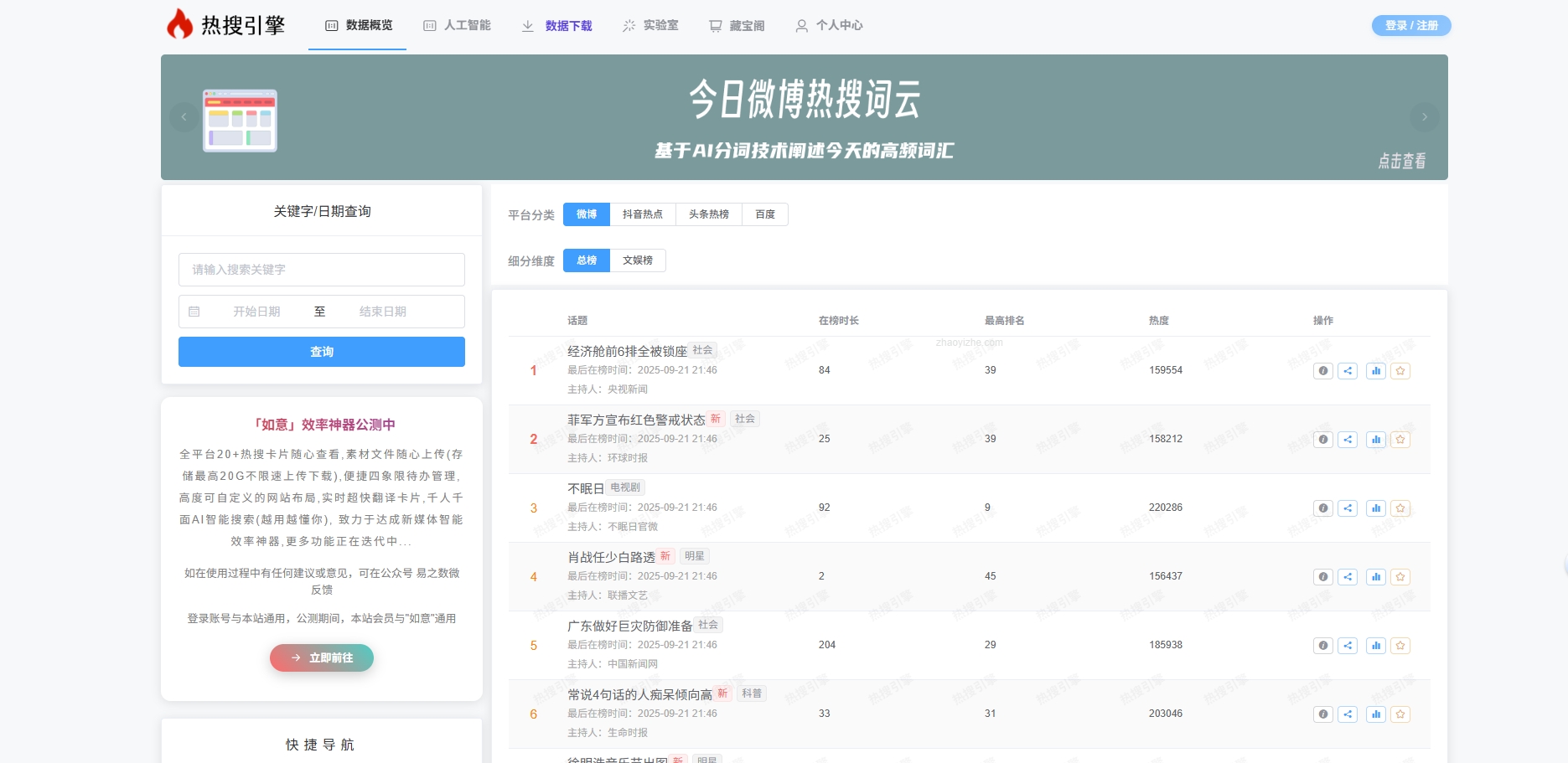Click the 立即前往 button
The image size is (1568, 763).
321,657
